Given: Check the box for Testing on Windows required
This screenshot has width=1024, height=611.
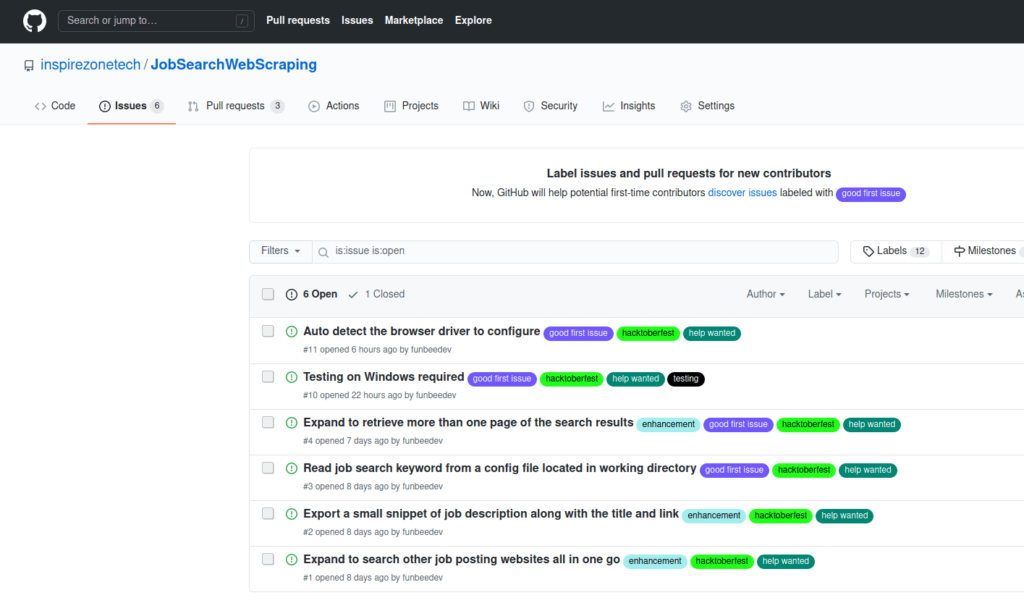Looking at the screenshot, I should coord(268,377).
